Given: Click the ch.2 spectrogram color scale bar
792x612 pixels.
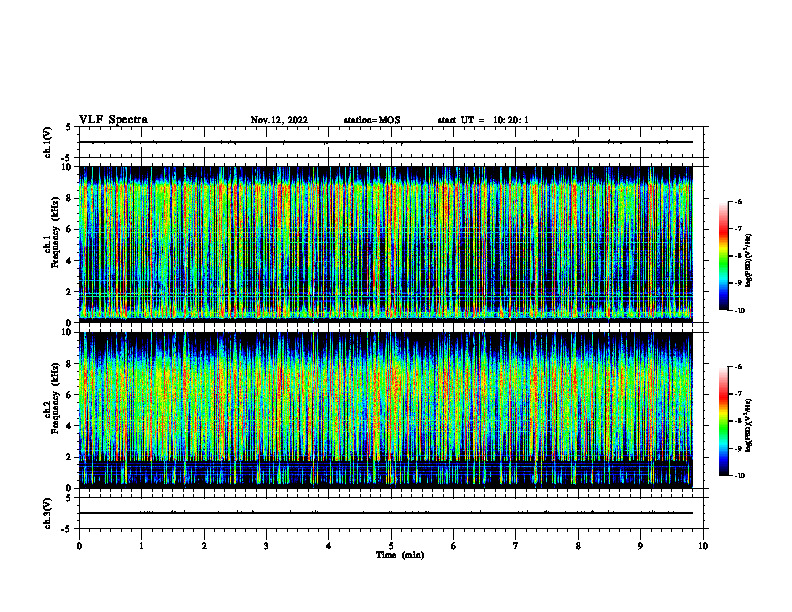Looking at the screenshot, I should [724, 421].
